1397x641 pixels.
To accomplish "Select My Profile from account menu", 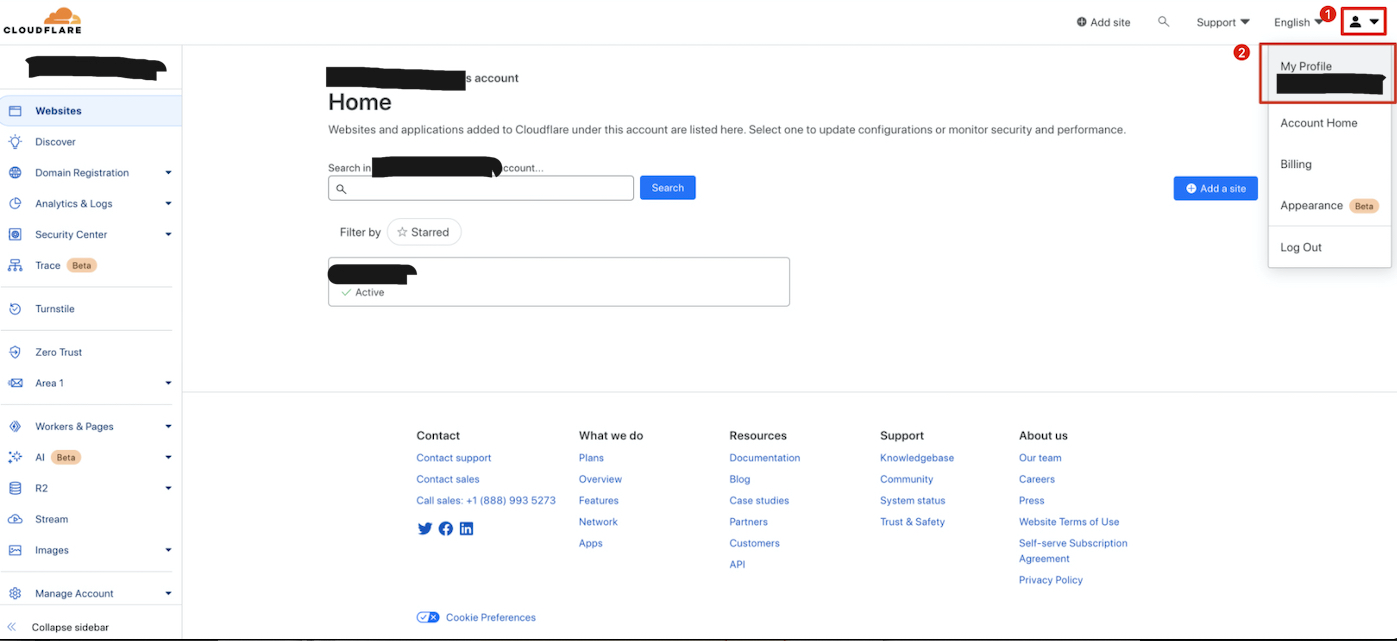I will 1306,67.
